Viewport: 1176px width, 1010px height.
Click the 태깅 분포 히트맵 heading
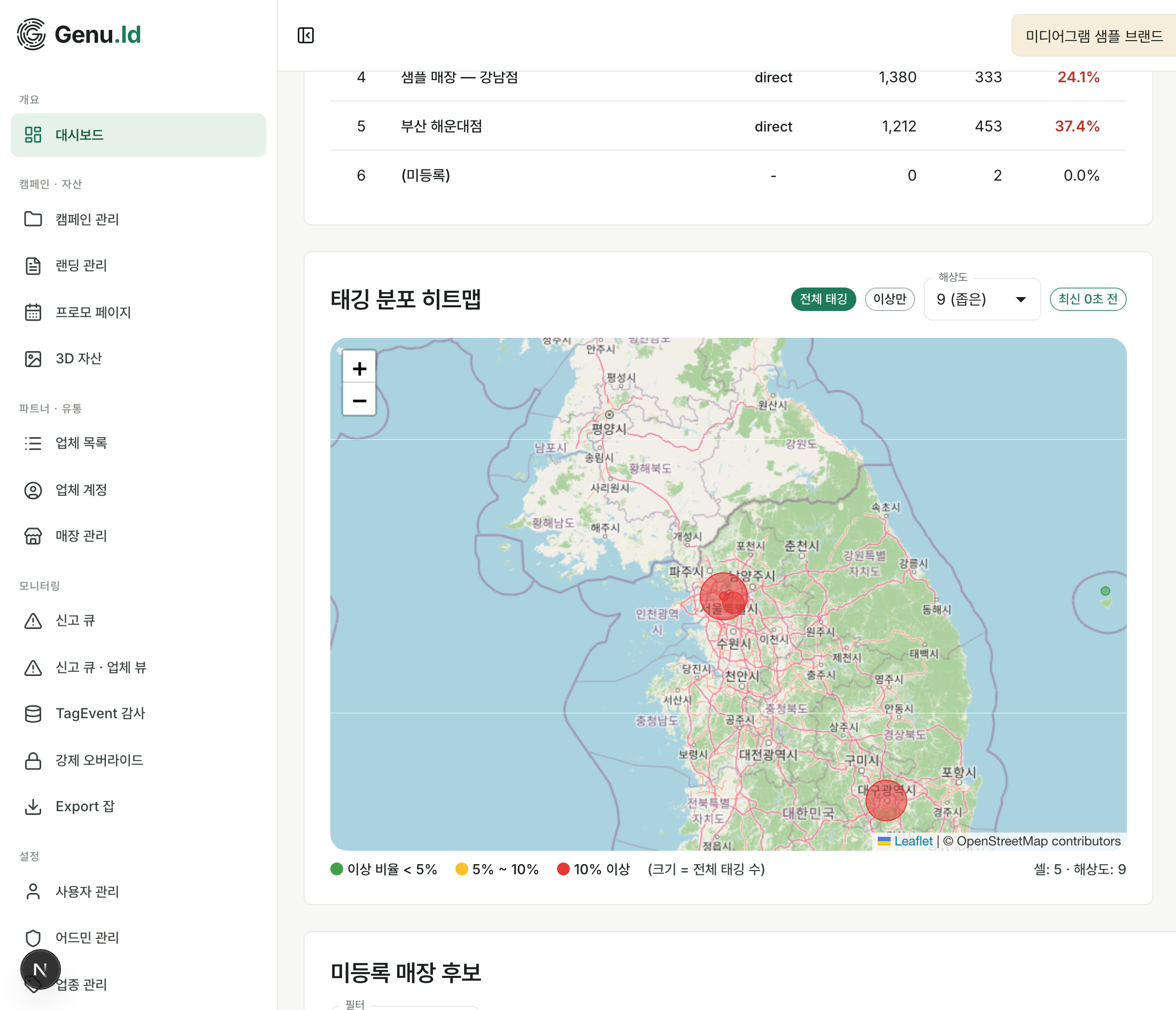click(406, 299)
